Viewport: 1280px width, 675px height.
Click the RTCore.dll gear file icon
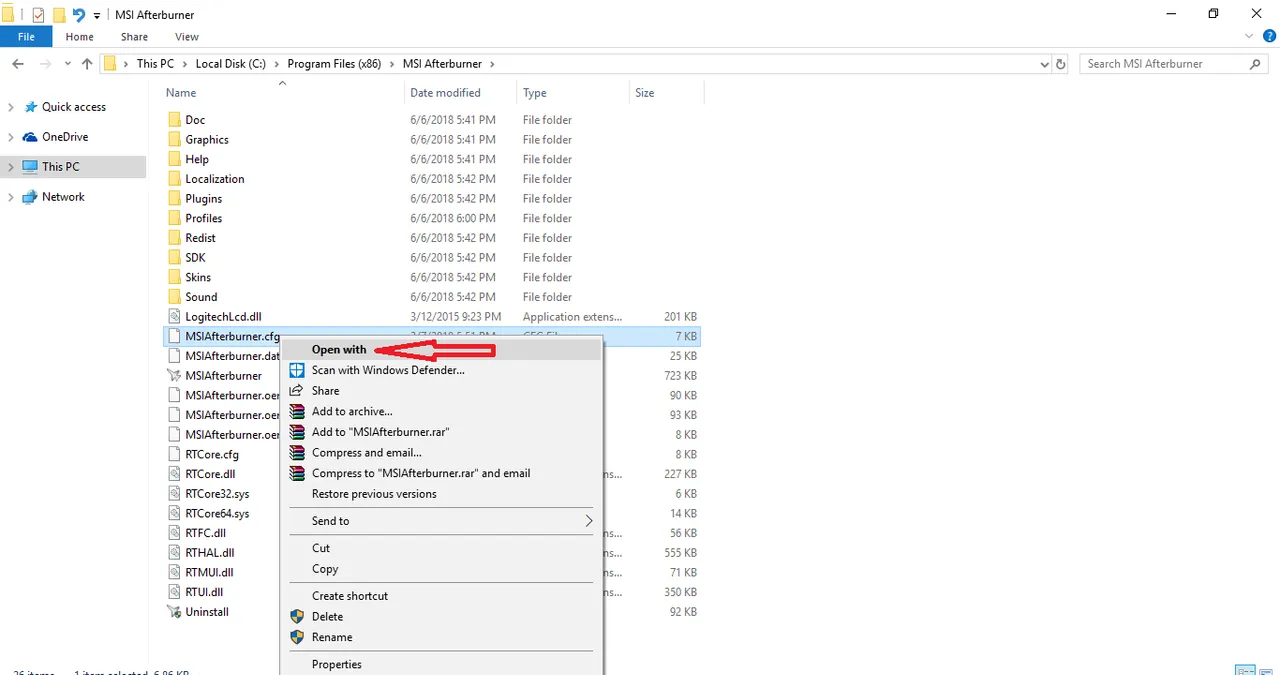click(174, 474)
